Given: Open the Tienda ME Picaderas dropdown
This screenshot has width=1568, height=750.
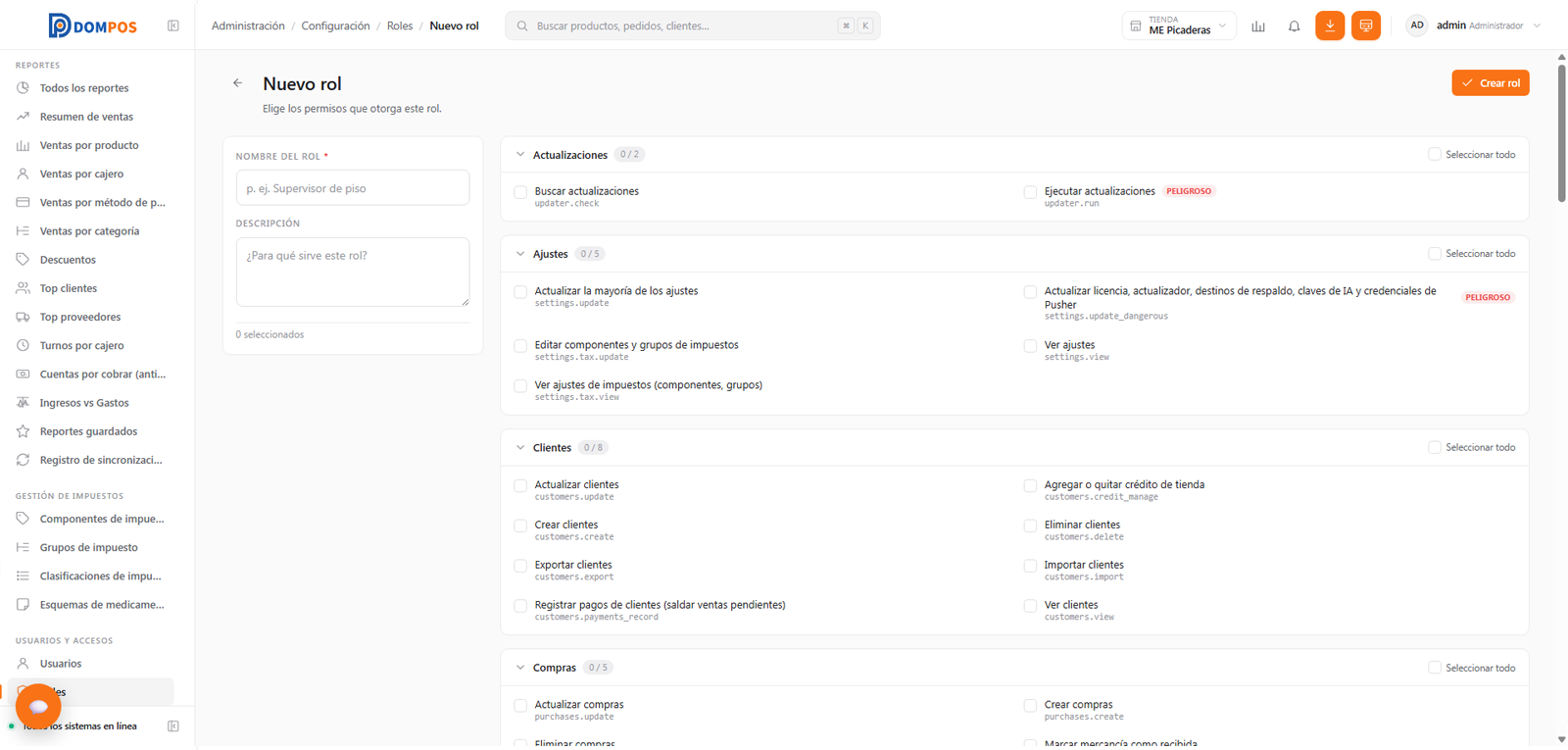Looking at the screenshot, I should pos(1179,25).
